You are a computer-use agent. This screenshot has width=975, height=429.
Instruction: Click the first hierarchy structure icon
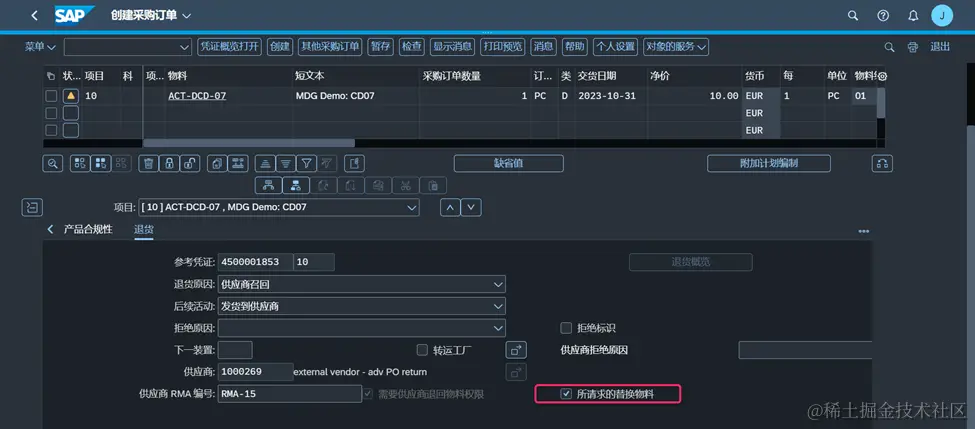point(269,185)
